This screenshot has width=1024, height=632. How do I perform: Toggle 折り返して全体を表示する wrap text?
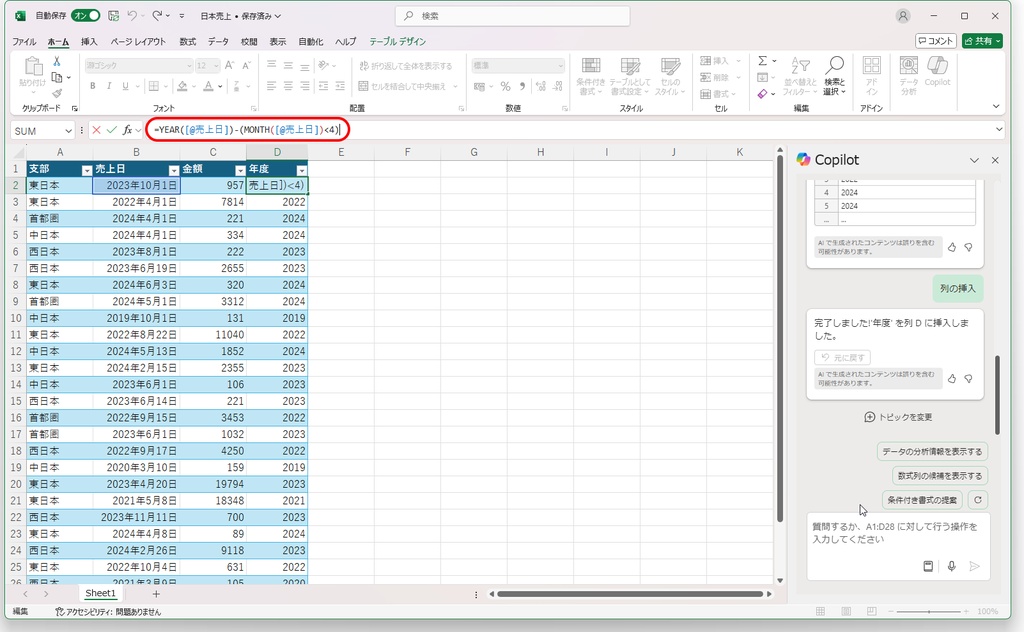tap(406, 66)
